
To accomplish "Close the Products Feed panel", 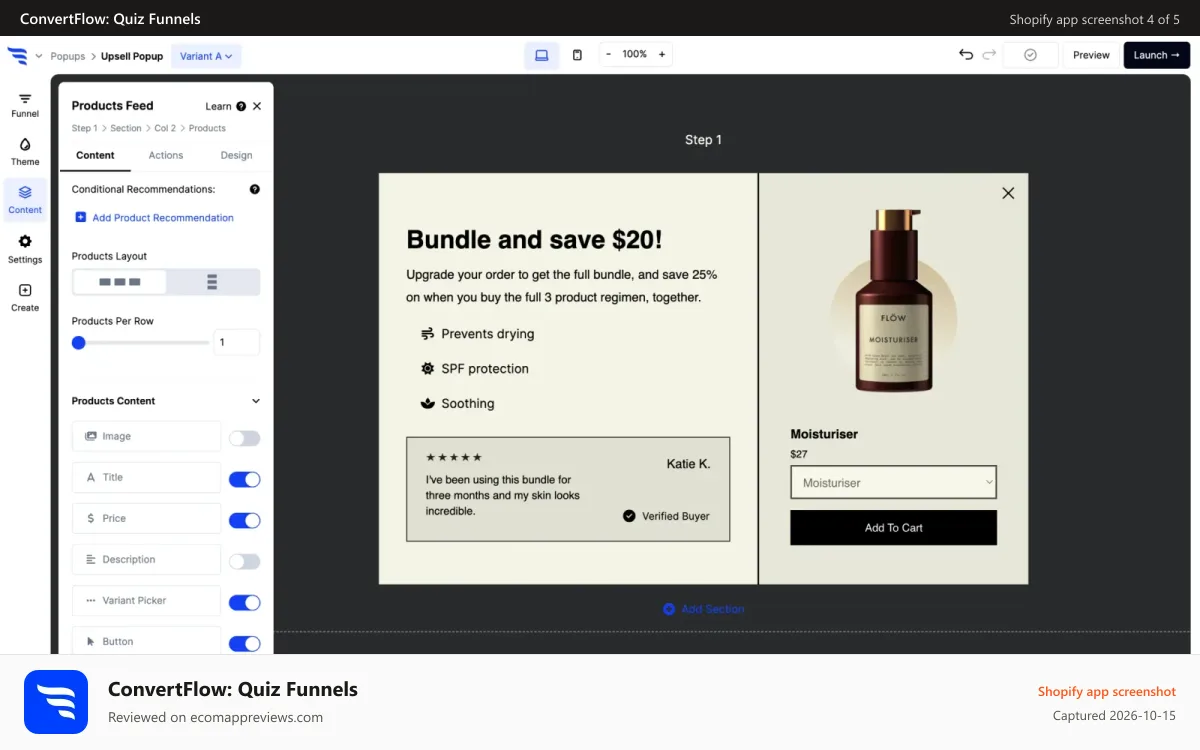I will pos(257,106).
